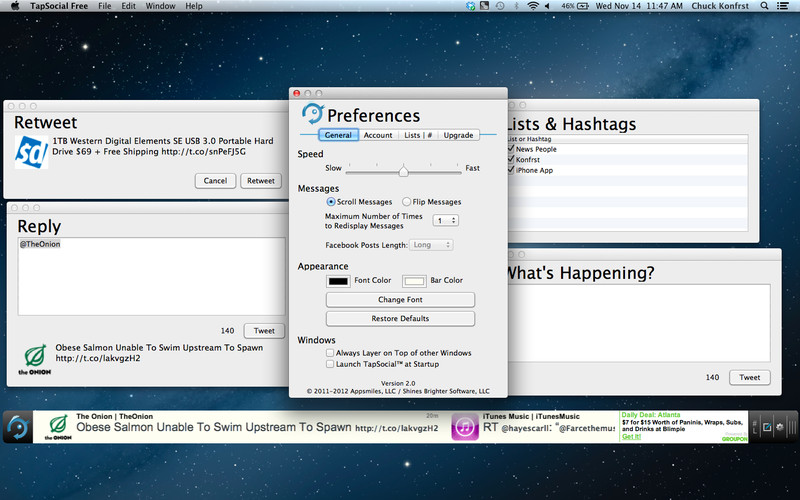The image size is (800, 500).
Task: Click Tweet button in What's Happening window
Action: (x=749, y=378)
